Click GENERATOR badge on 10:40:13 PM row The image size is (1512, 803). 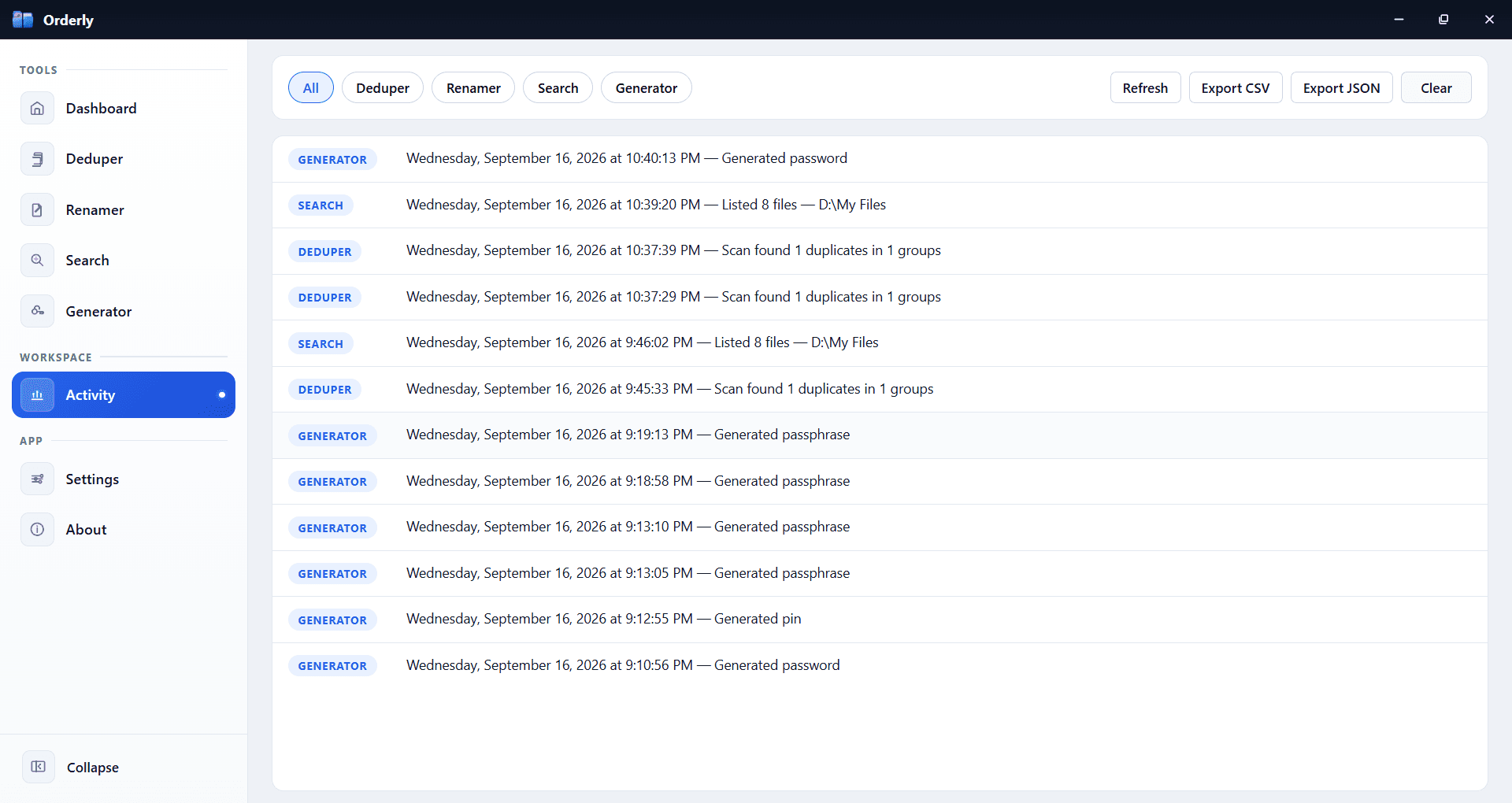point(332,159)
